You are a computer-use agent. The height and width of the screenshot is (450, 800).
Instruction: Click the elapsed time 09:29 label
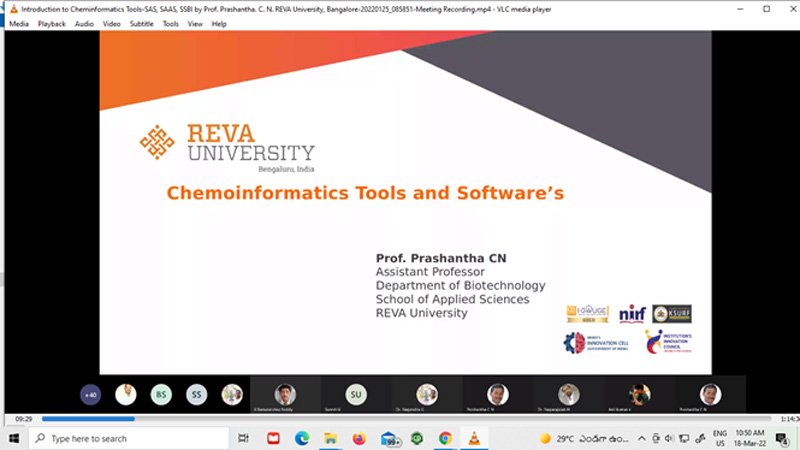click(23, 419)
